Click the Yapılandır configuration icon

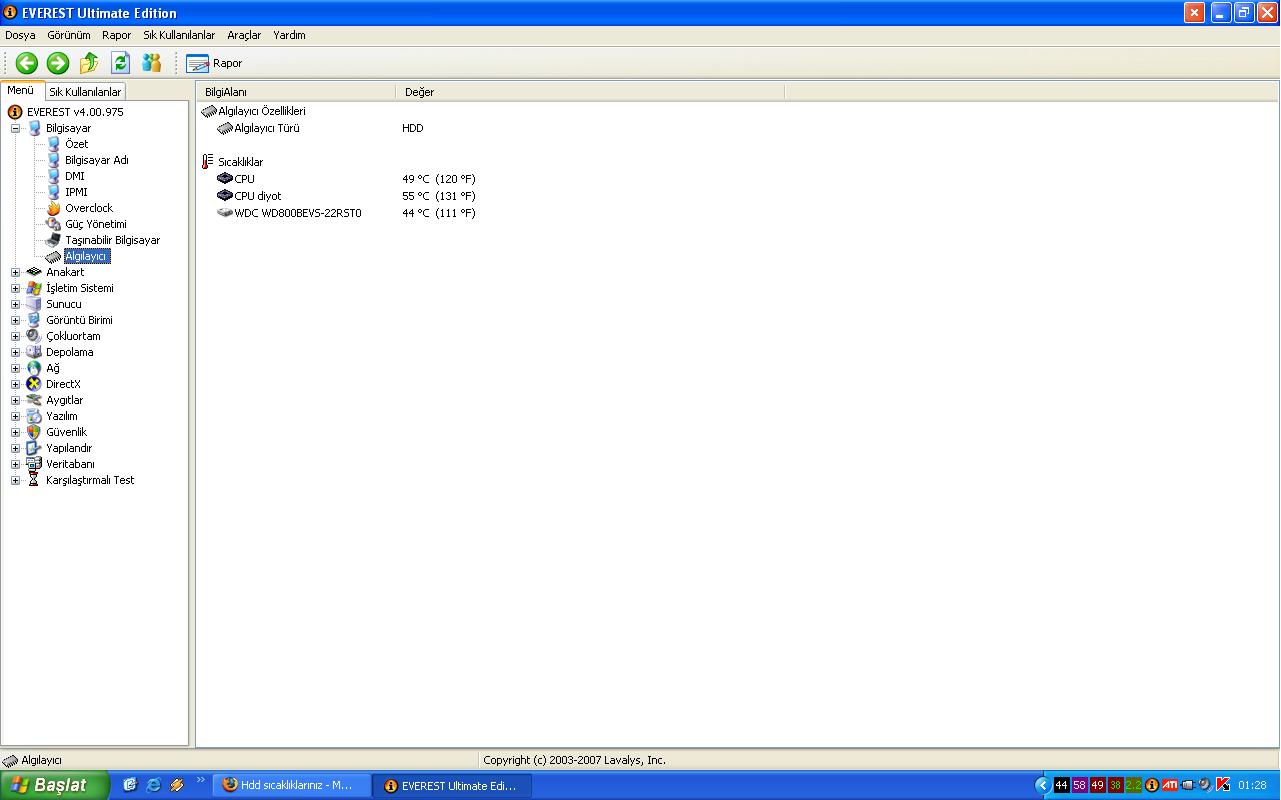click(34, 448)
